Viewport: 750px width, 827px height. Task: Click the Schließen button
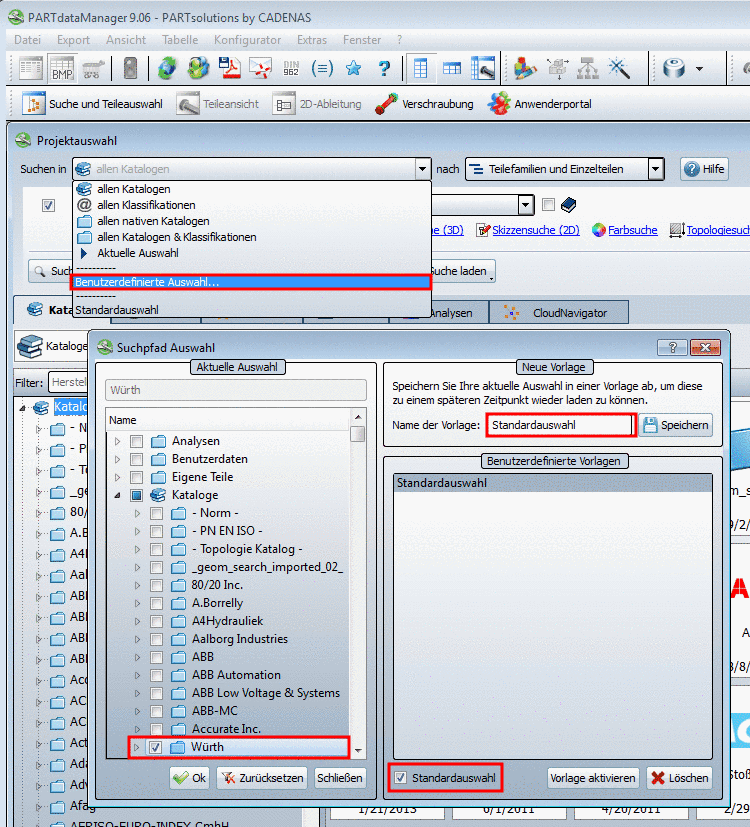(340, 778)
